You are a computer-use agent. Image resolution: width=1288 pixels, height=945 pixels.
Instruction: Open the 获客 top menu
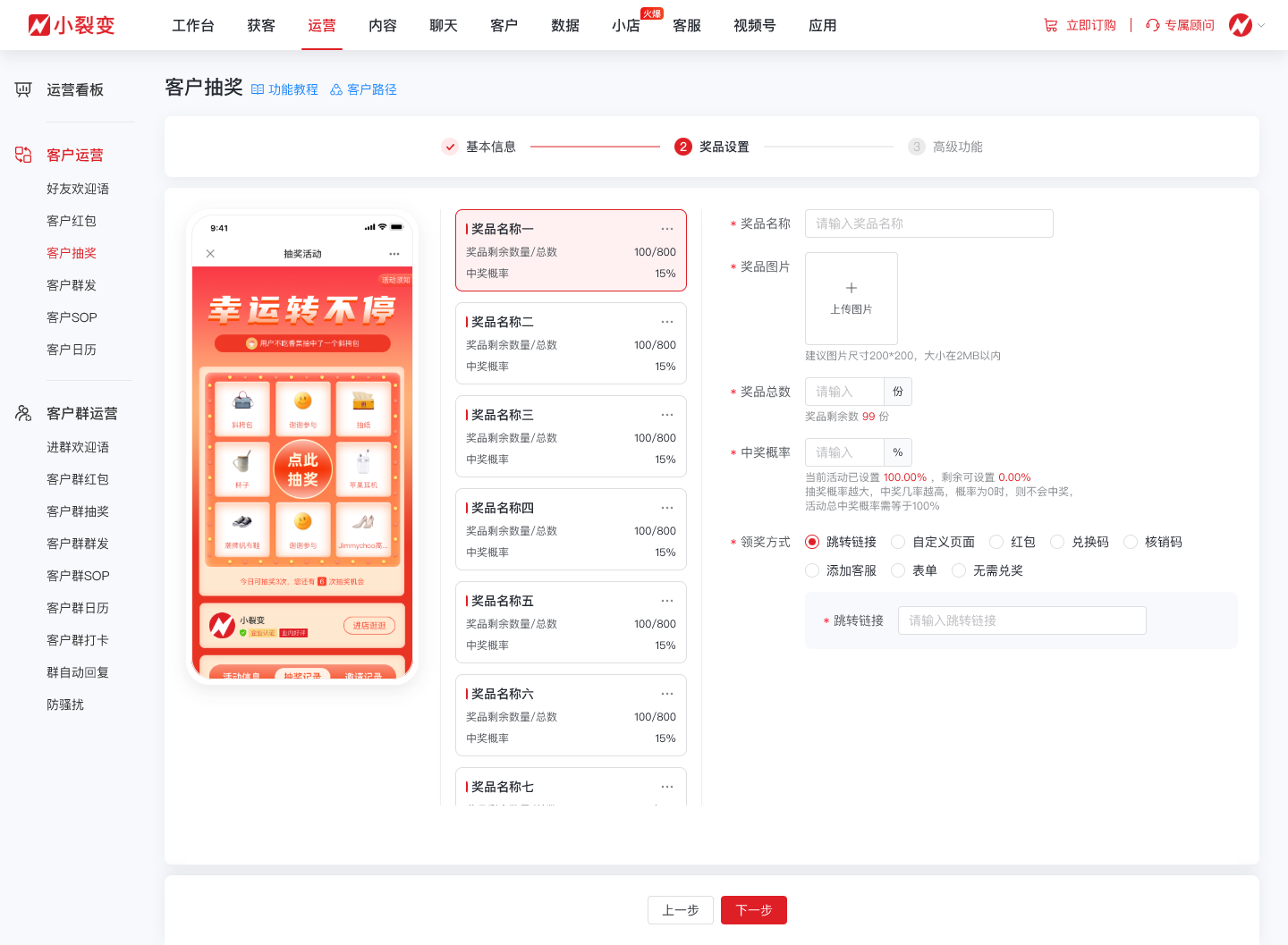click(x=261, y=26)
